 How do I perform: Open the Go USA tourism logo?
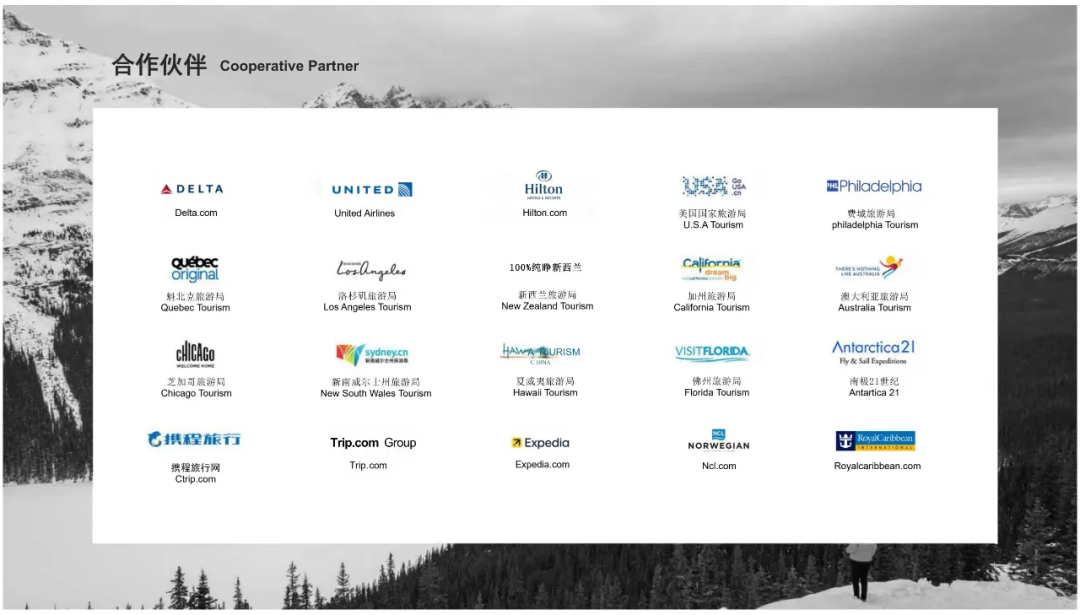[713, 186]
